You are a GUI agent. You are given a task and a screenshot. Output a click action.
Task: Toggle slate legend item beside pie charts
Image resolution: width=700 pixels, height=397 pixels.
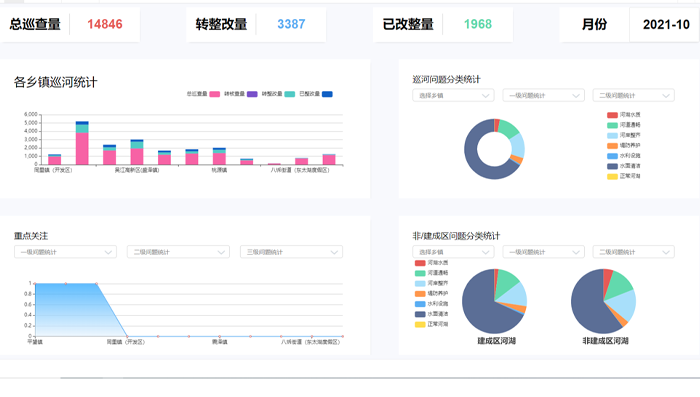coord(432,314)
